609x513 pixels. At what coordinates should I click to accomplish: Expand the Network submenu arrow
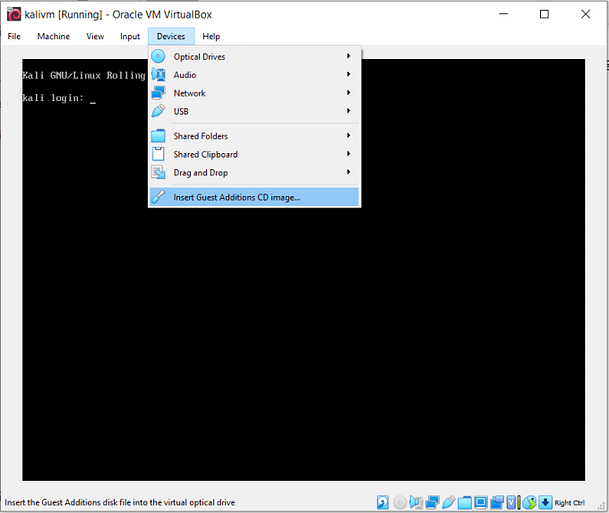pyautogui.click(x=348, y=92)
